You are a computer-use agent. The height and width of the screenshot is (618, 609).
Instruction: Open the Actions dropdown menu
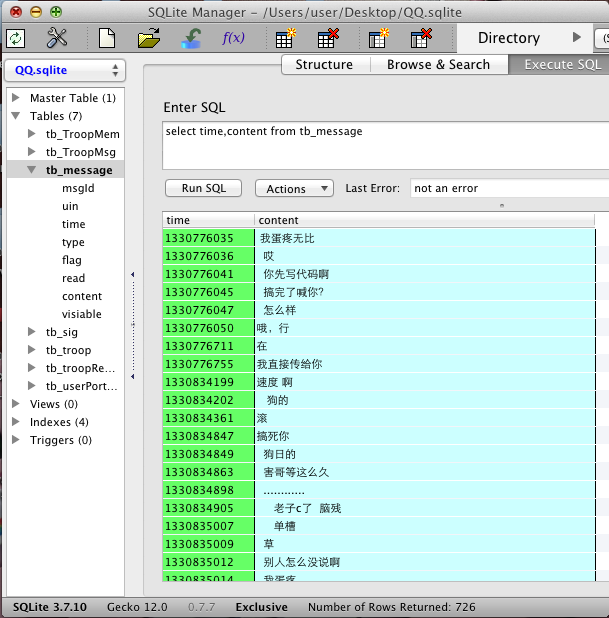[294, 188]
